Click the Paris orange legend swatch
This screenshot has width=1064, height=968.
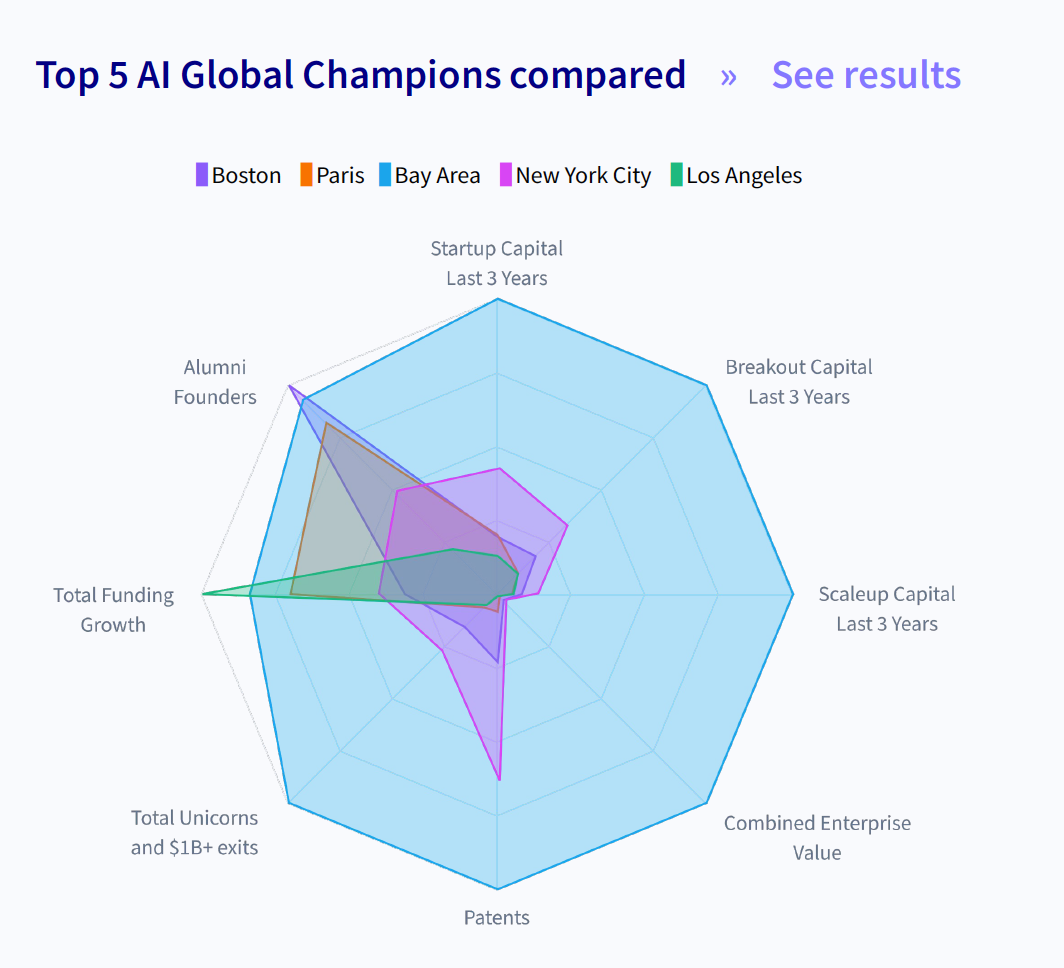point(306,175)
